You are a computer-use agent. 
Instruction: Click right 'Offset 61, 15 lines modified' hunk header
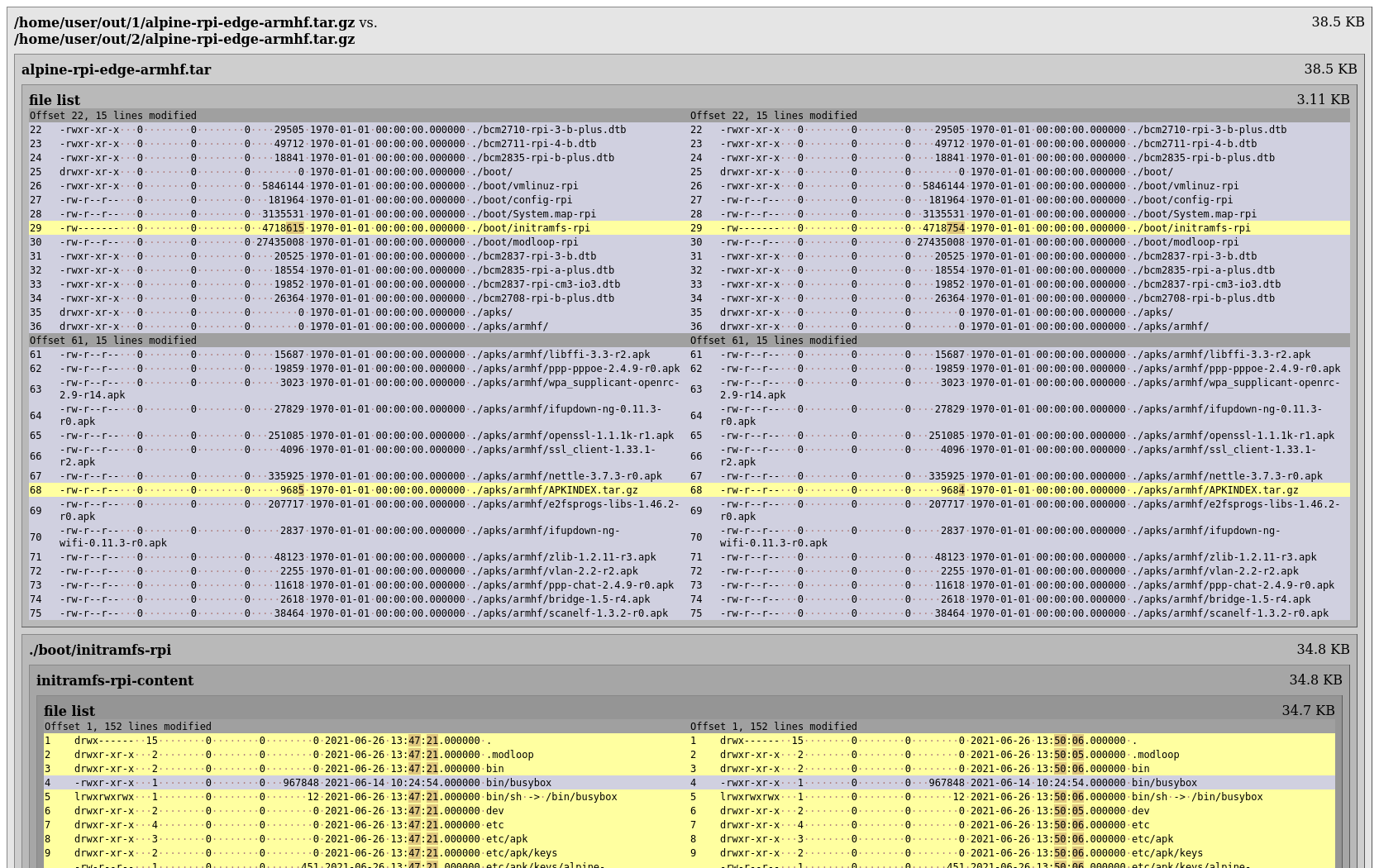click(x=773, y=341)
